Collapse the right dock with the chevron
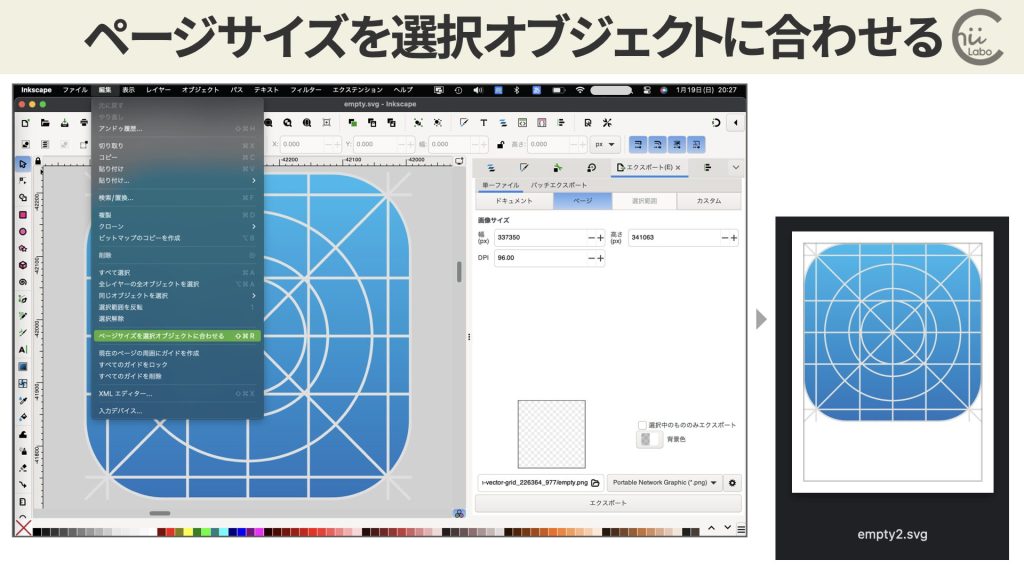 735,167
